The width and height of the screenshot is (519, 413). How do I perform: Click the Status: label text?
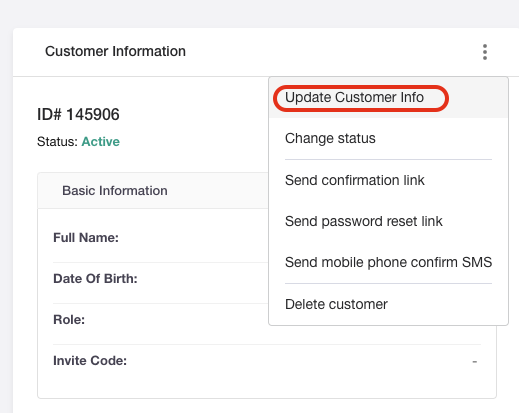coord(57,142)
